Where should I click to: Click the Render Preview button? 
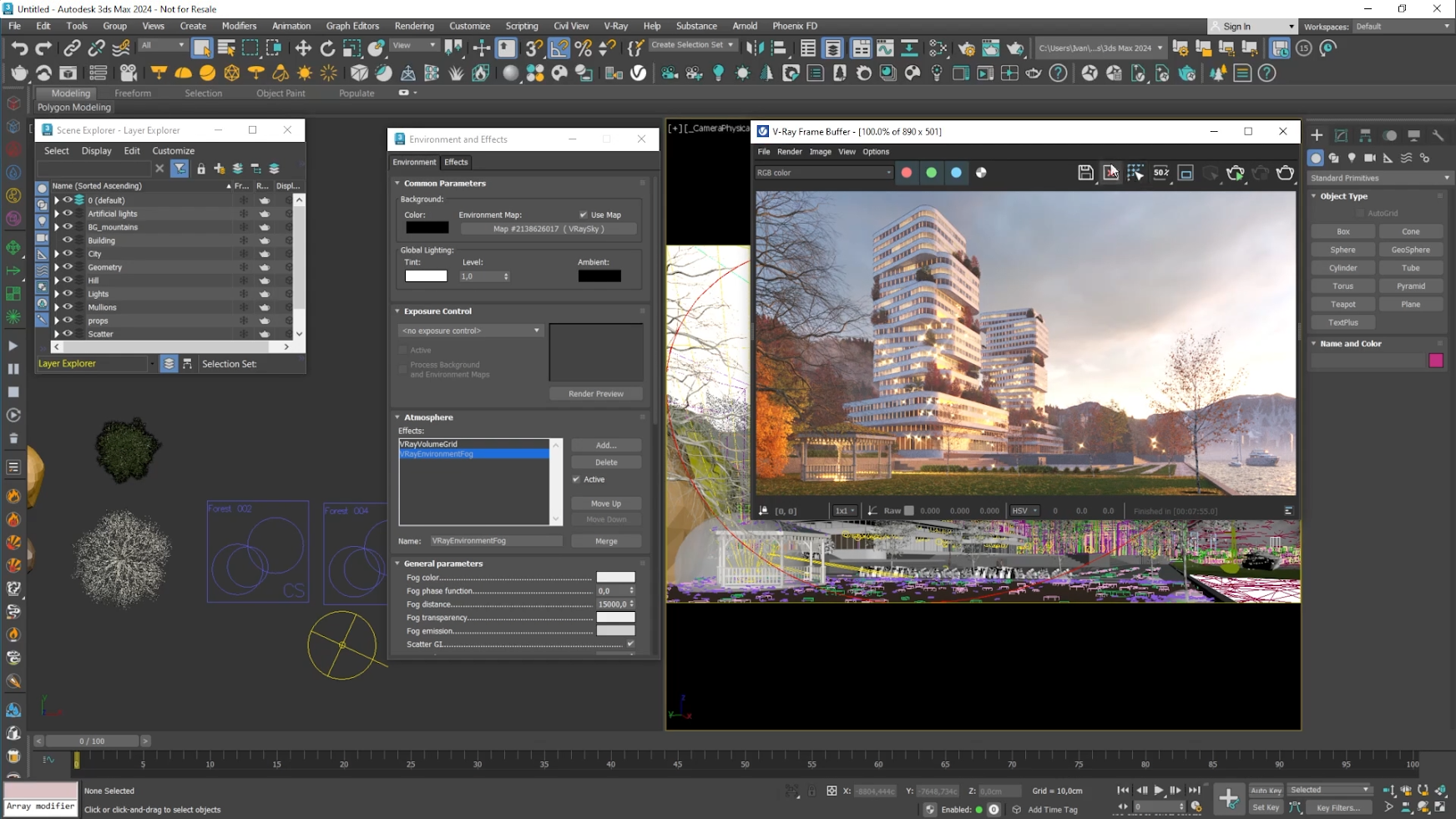click(x=596, y=393)
